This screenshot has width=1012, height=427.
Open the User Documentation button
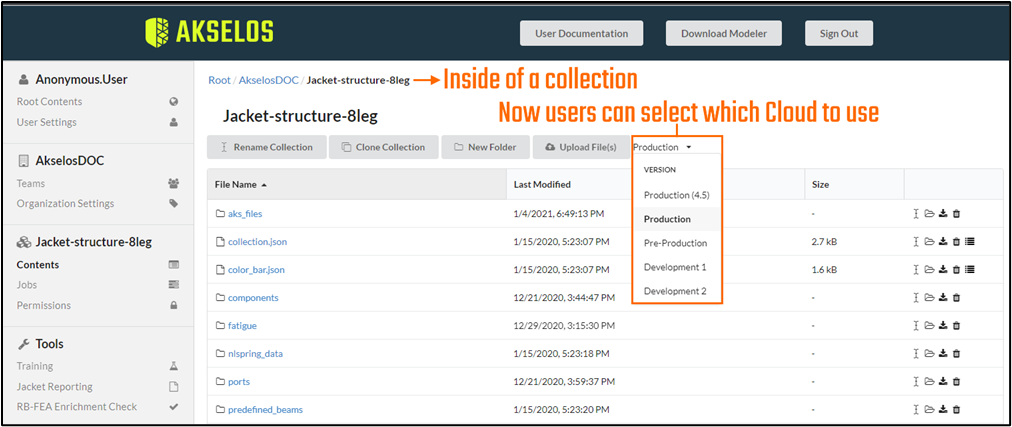point(582,34)
